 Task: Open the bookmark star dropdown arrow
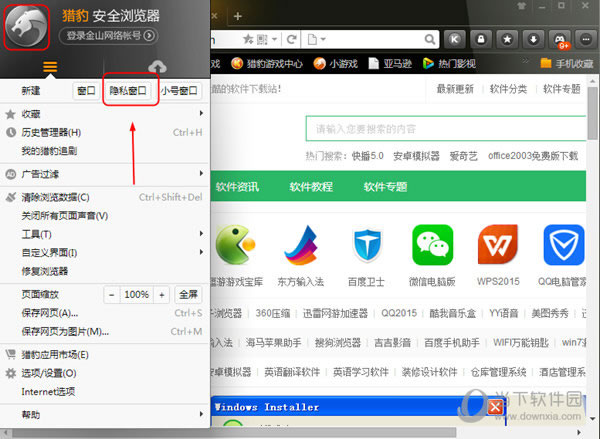pyautogui.click(x=274, y=39)
